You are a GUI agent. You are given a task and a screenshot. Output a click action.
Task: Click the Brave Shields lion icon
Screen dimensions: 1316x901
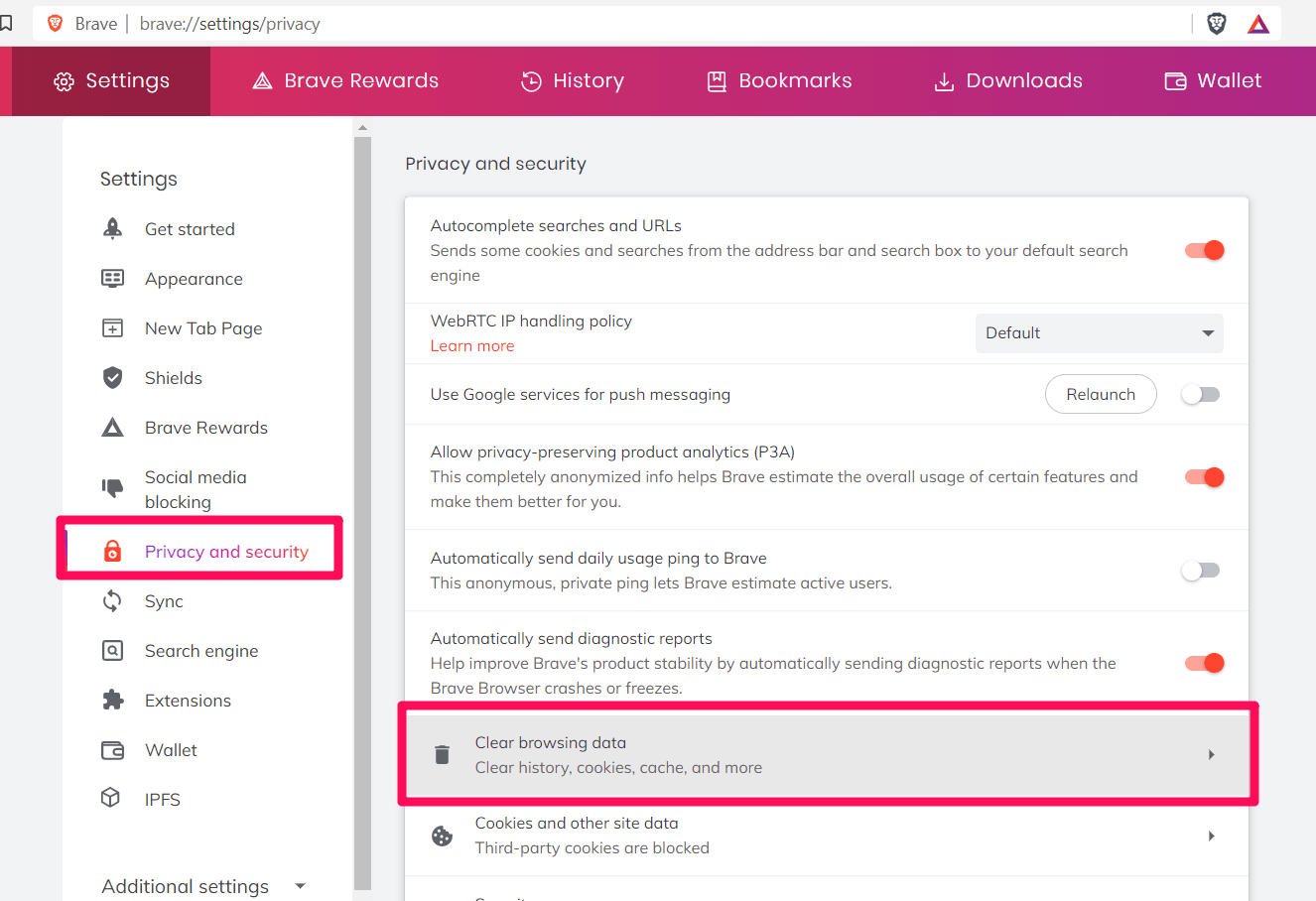pyautogui.click(x=1216, y=24)
